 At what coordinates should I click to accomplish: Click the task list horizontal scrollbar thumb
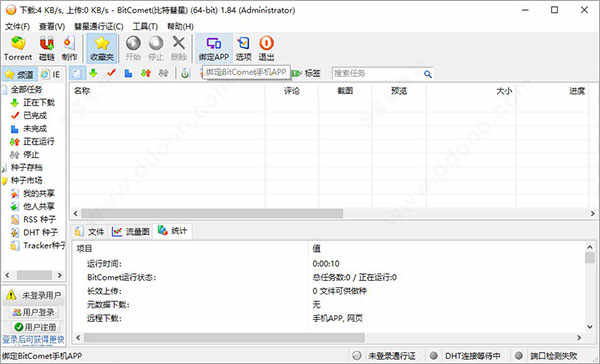212,213
